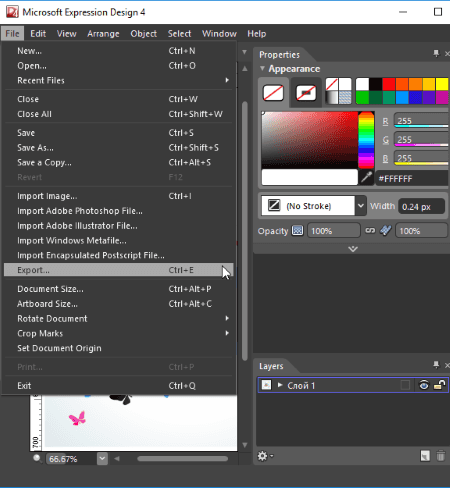Image resolution: width=450 pixels, height=488 pixels.
Task: Click the link opacity chain icon
Action: click(370, 231)
